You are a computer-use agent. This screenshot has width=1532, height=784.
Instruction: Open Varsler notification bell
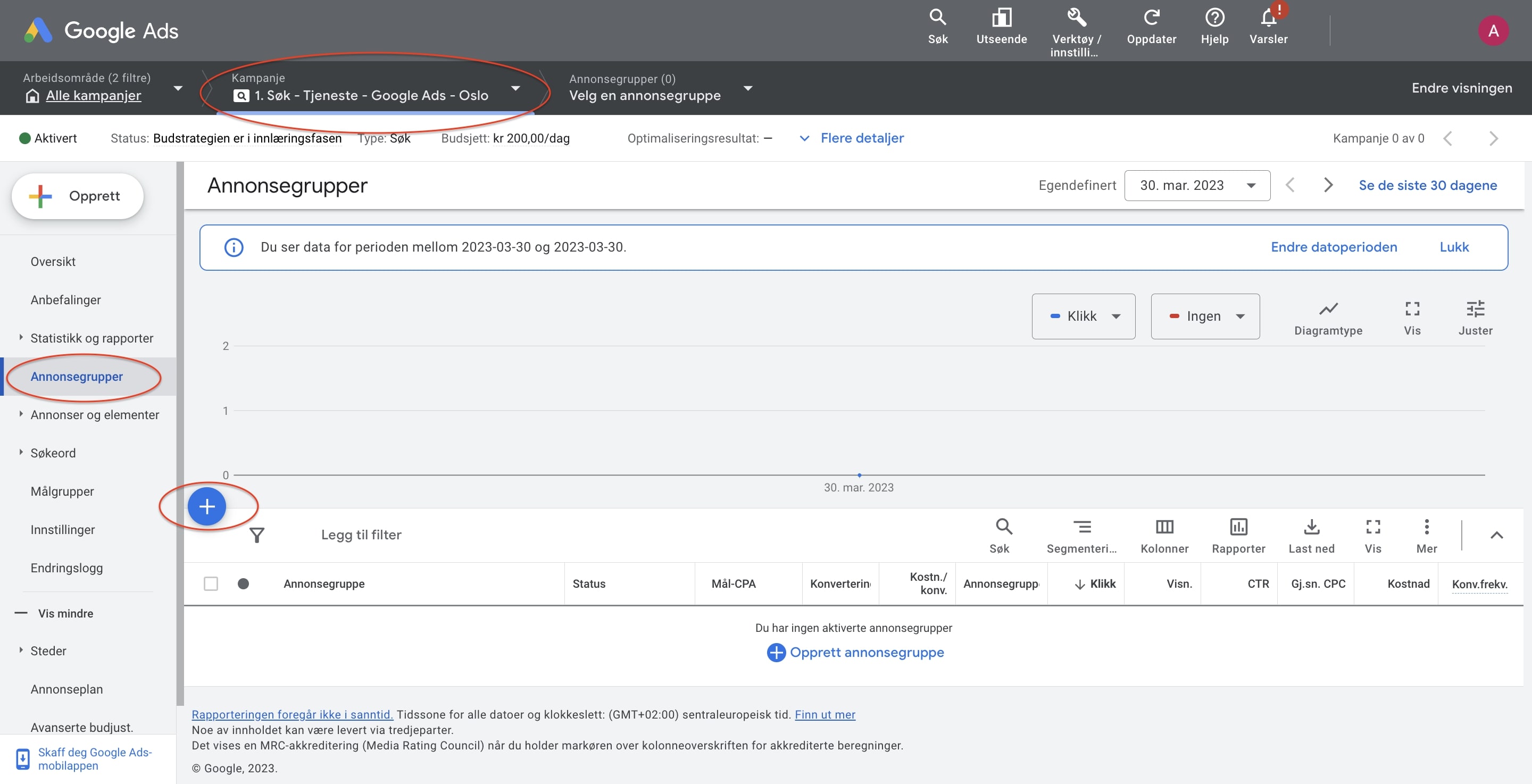(x=1268, y=18)
